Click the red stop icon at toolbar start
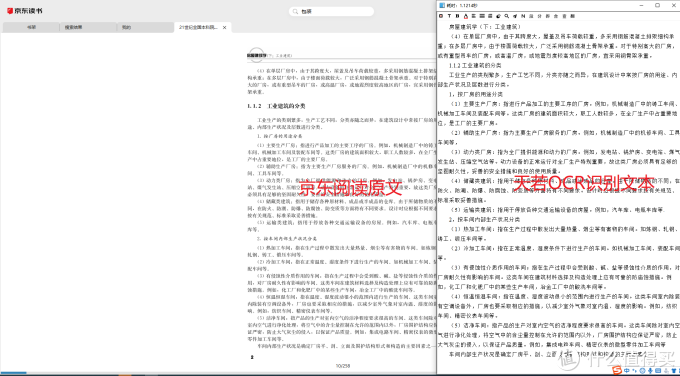680x376 pixels. click(x=441, y=16)
